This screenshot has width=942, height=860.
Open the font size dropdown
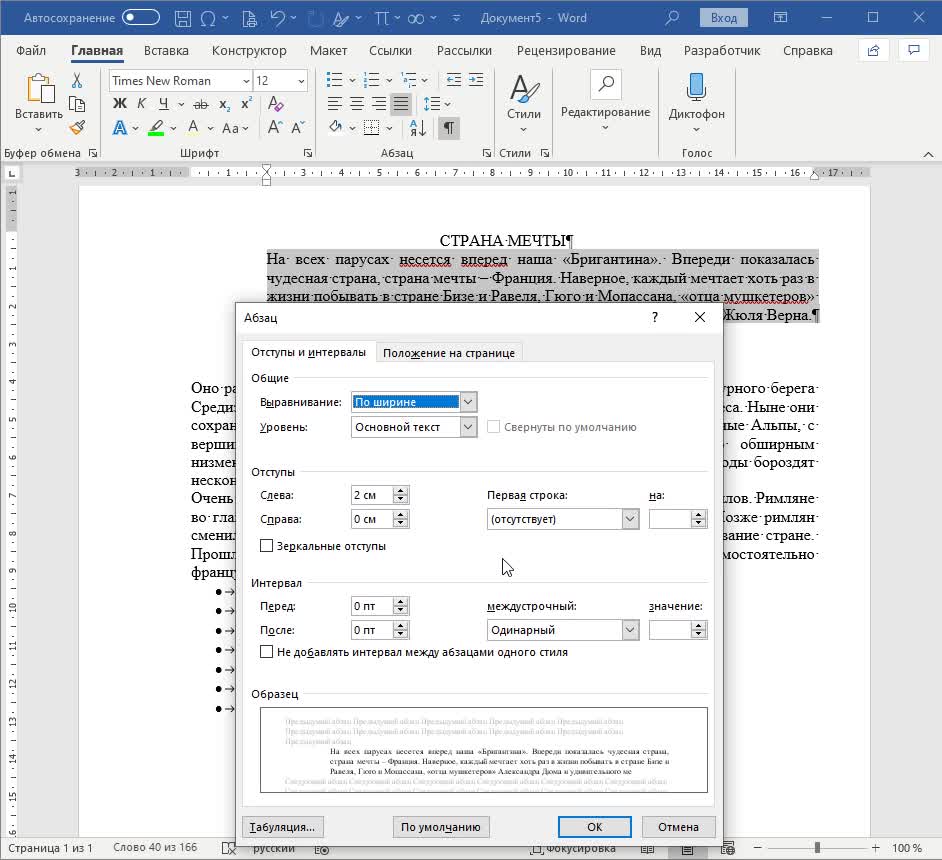click(x=301, y=80)
